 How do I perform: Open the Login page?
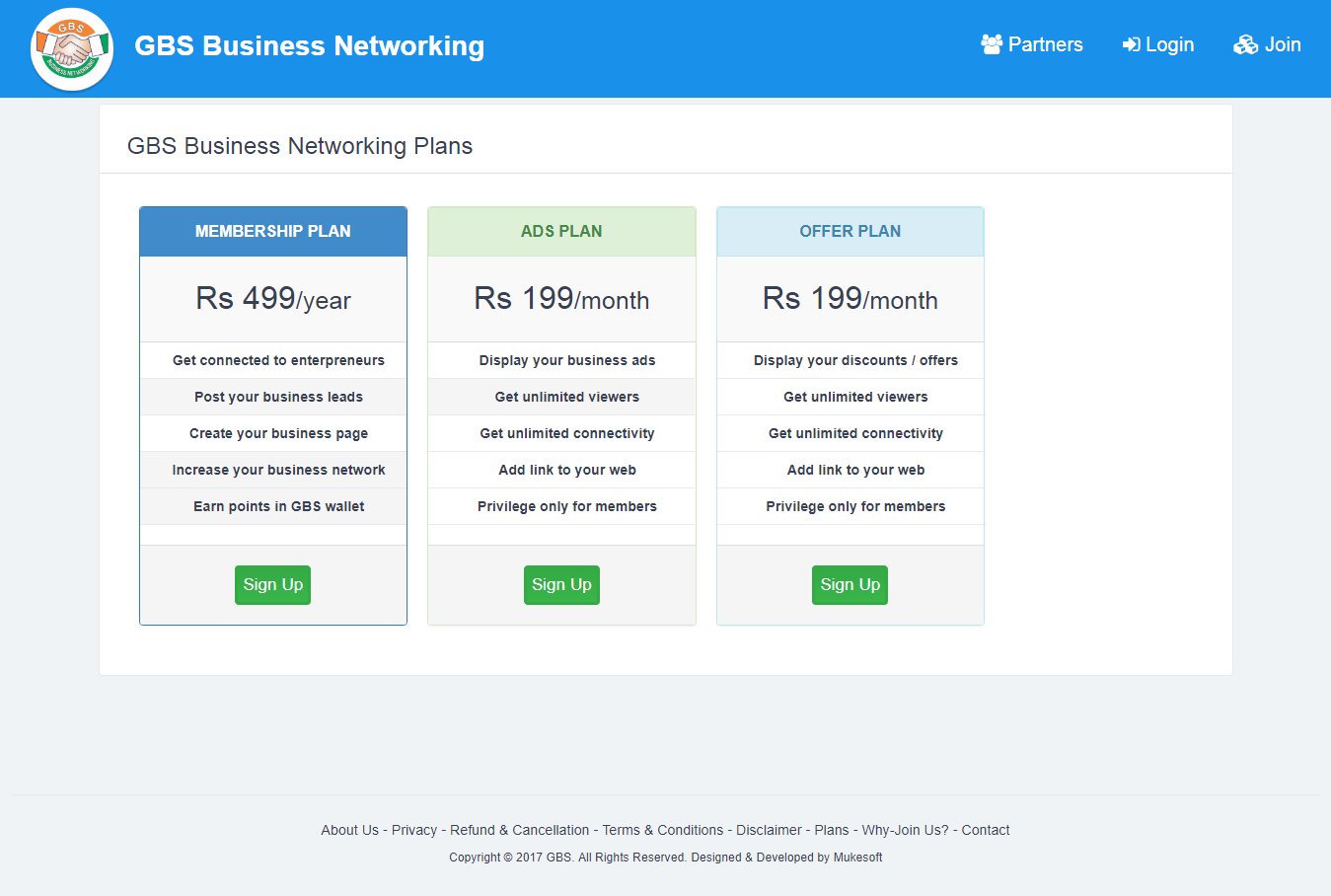(1169, 44)
